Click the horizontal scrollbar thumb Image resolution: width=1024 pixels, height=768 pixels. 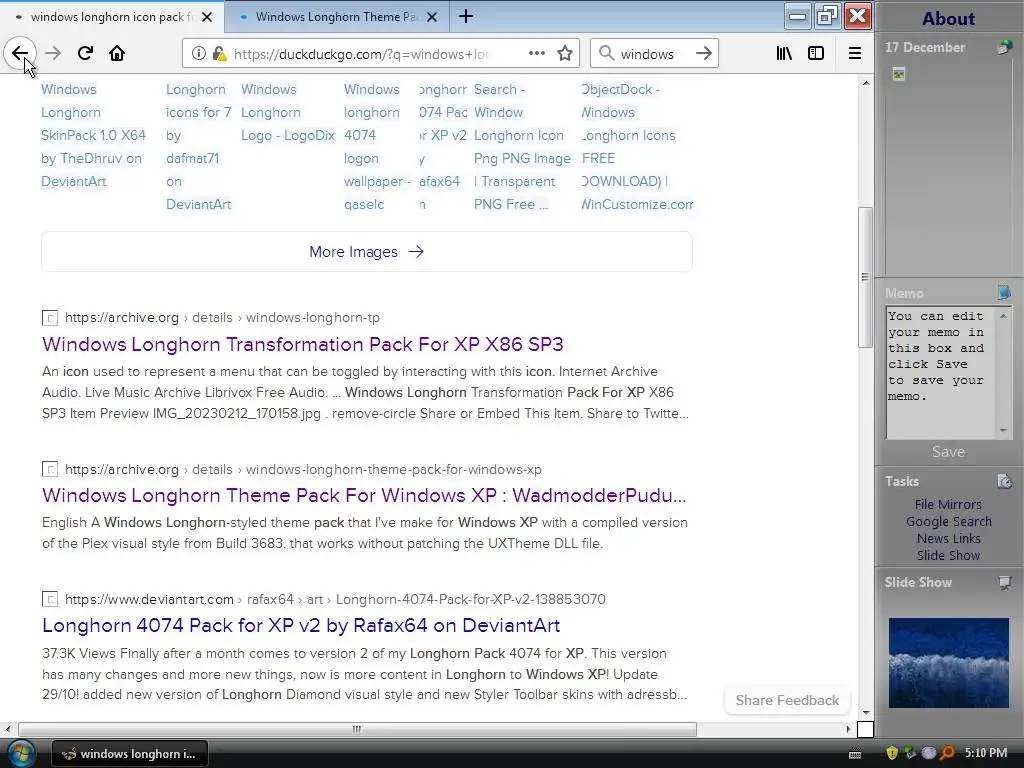tap(357, 729)
